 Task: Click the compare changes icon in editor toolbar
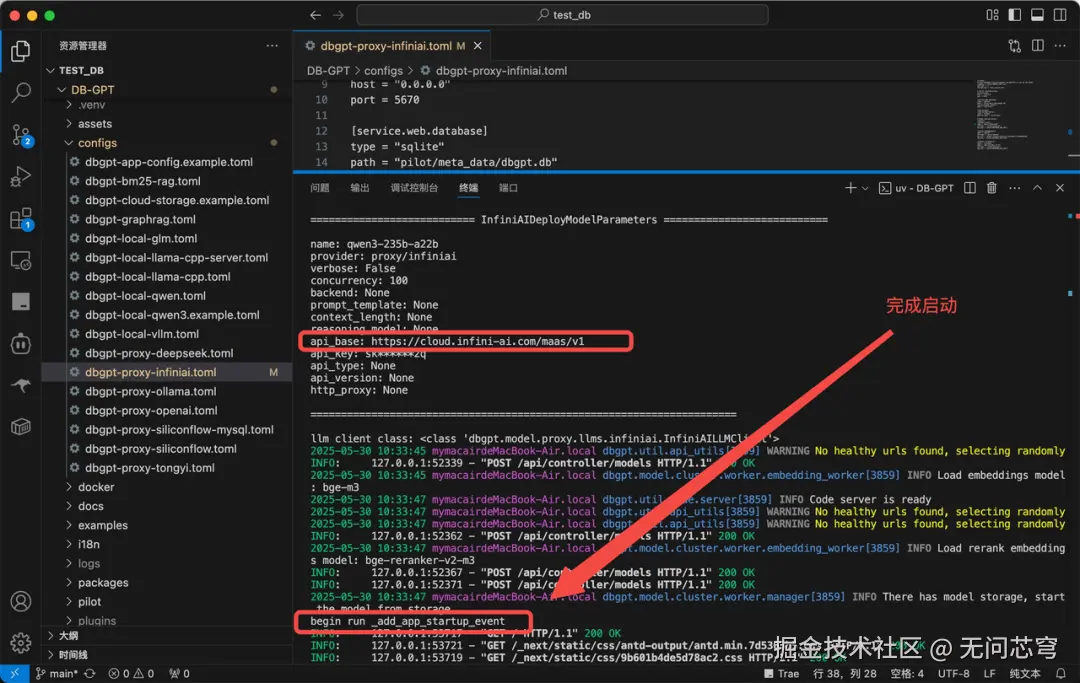click(1015, 45)
